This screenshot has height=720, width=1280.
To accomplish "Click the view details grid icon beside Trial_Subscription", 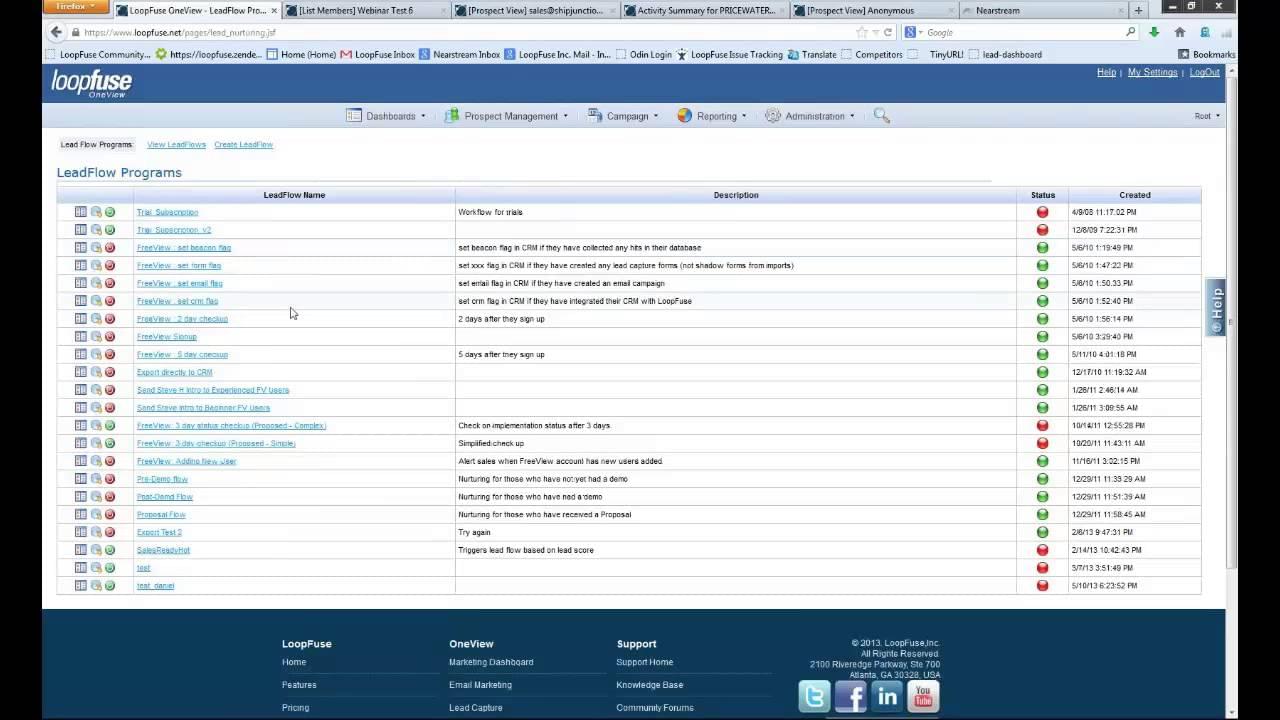I will pyautogui.click(x=81, y=212).
